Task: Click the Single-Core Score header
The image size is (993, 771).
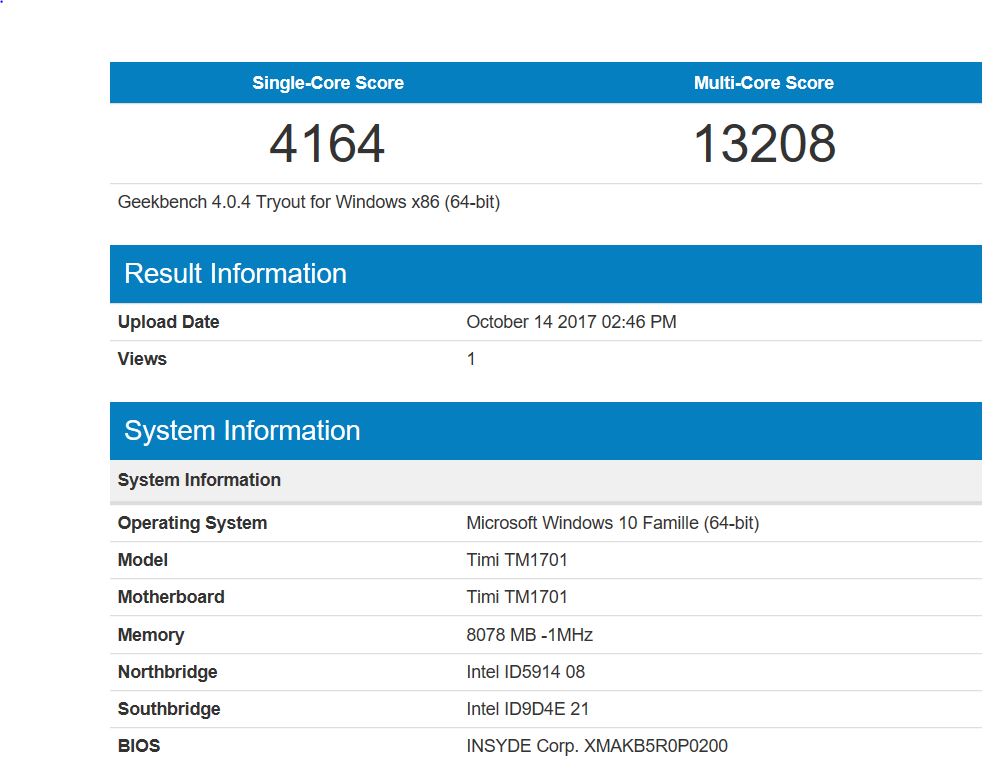Action: click(328, 83)
